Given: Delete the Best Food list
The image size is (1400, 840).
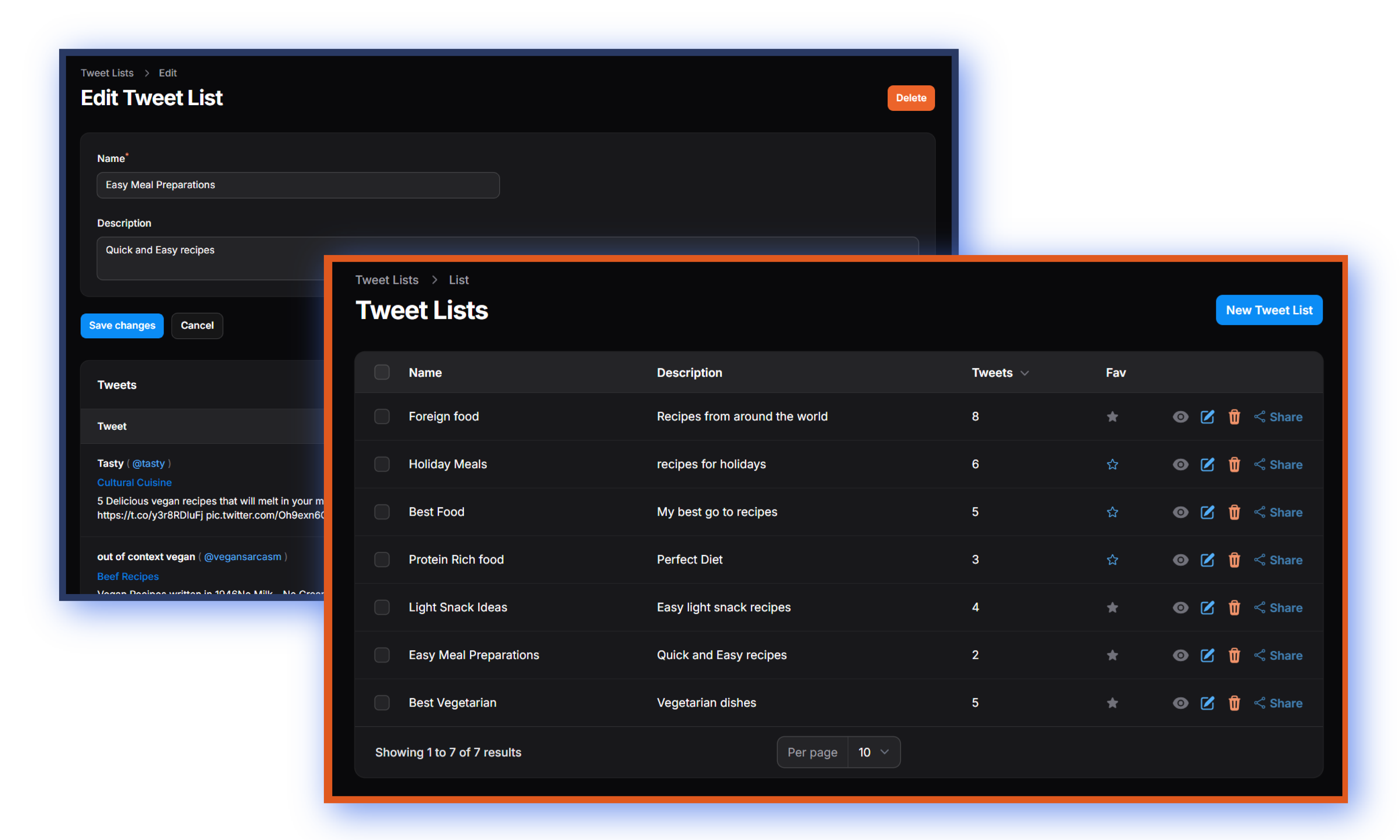Looking at the screenshot, I should 1234,512.
